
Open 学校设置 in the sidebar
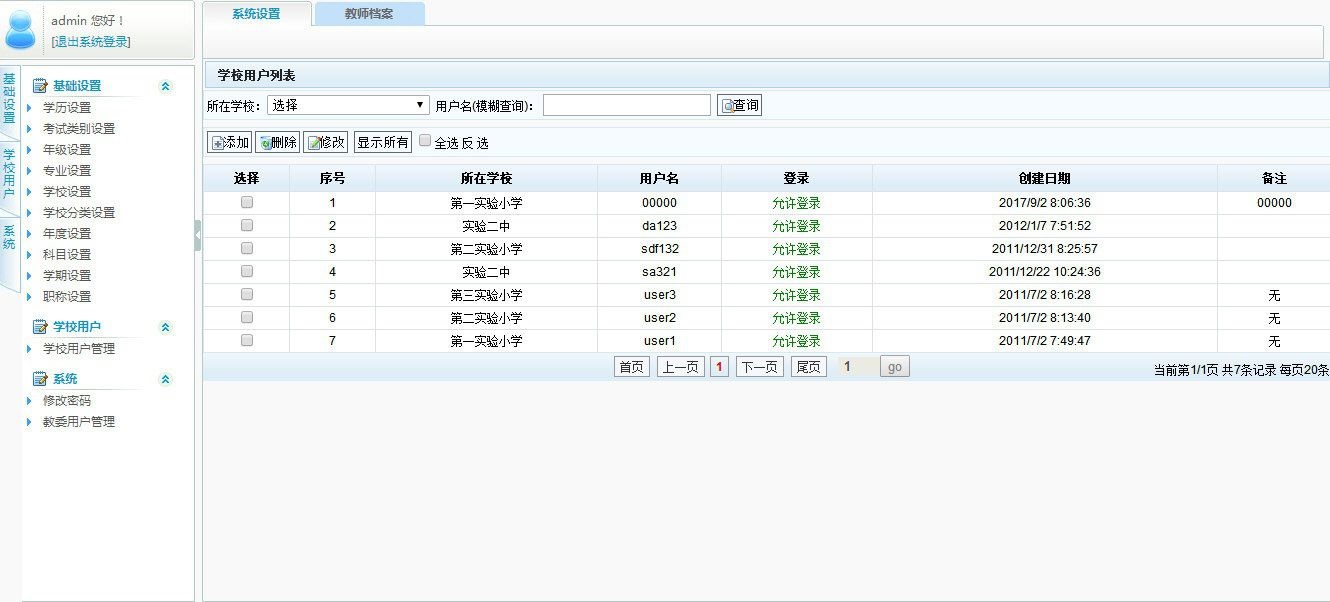coord(67,192)
